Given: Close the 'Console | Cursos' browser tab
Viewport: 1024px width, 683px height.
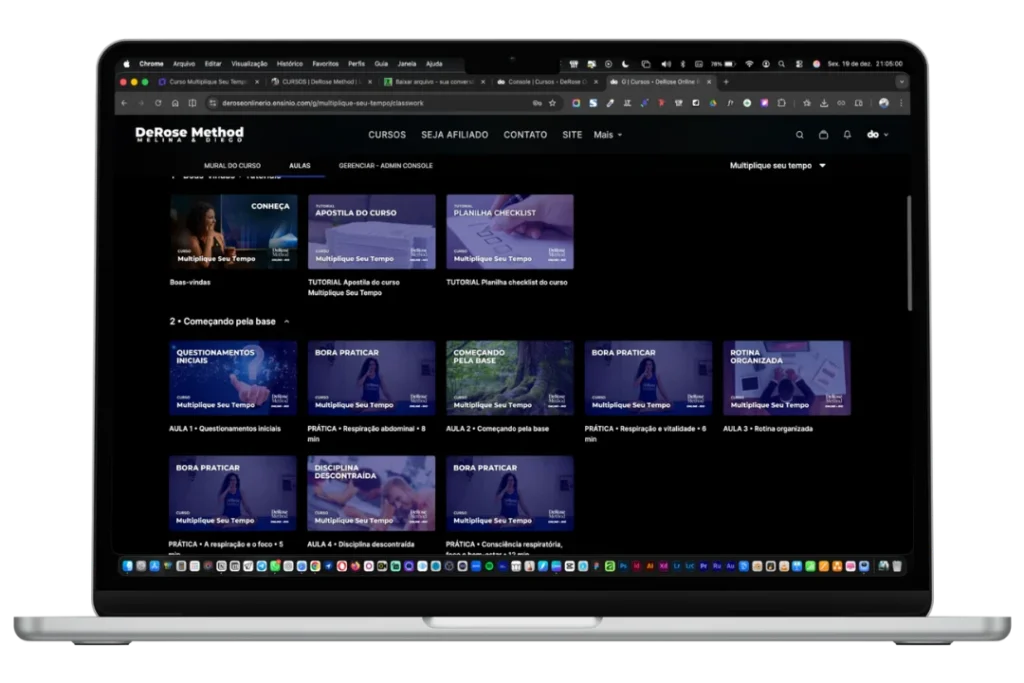Looking at the screenshot, I should (x=596, y=82).
